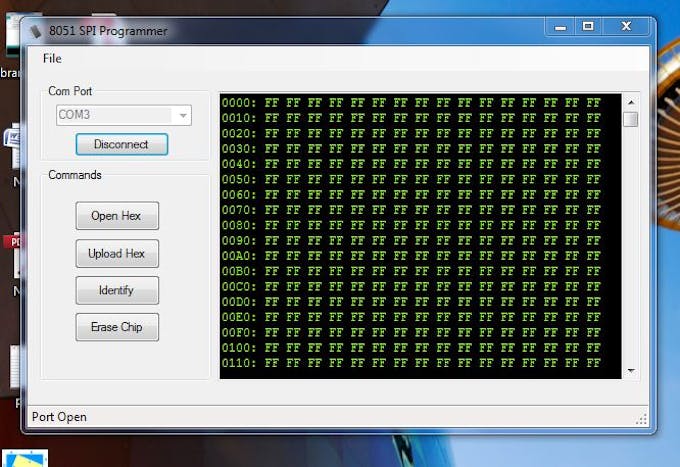Click the 8051 SPI Programmer title icon
Screen dimensions: 680x467
pyautogui.click(x=36, y=31)
